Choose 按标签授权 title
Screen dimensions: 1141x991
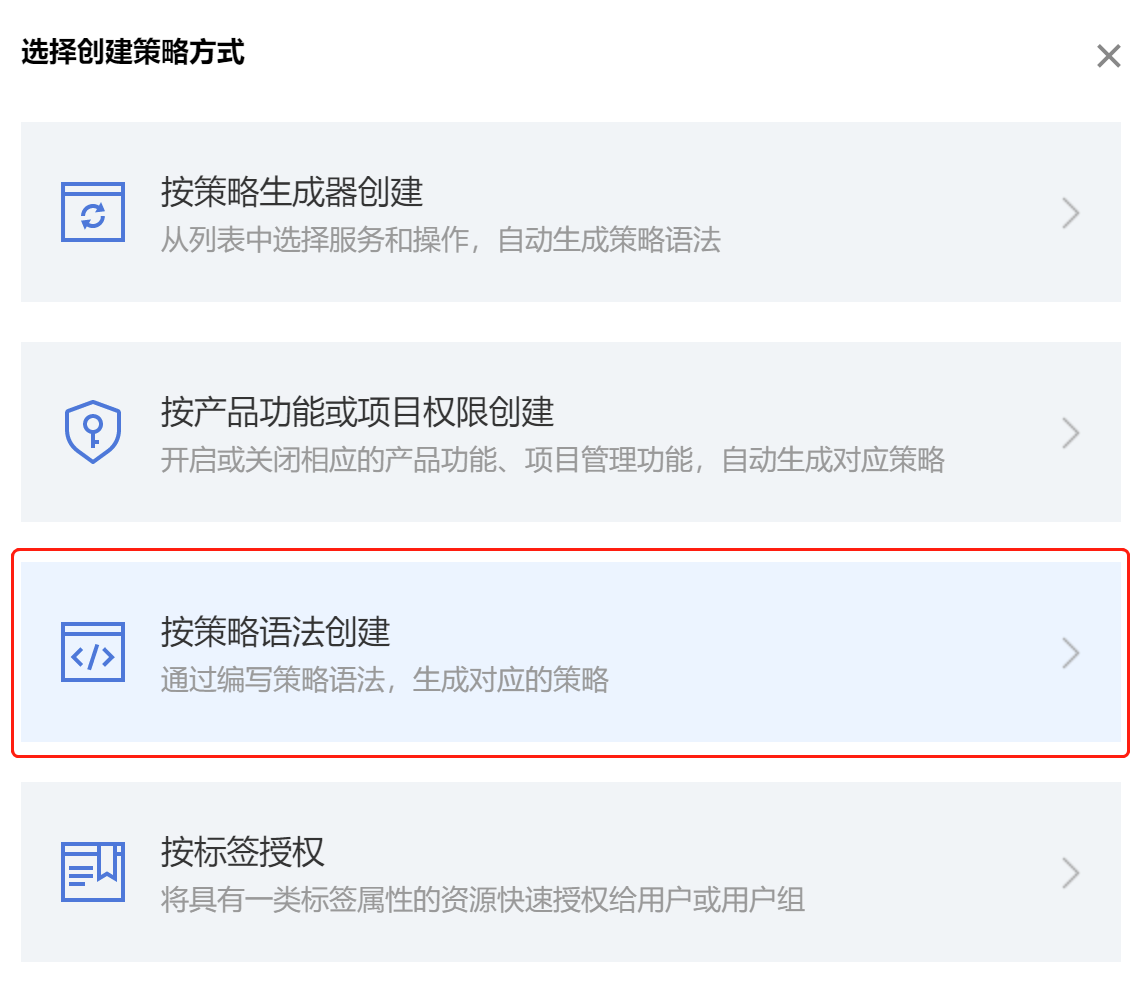click(242, 851)
